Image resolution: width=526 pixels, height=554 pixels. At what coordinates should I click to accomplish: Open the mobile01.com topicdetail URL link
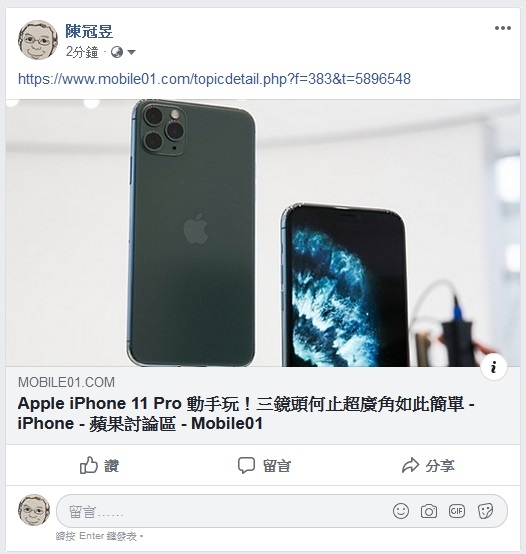214,79
